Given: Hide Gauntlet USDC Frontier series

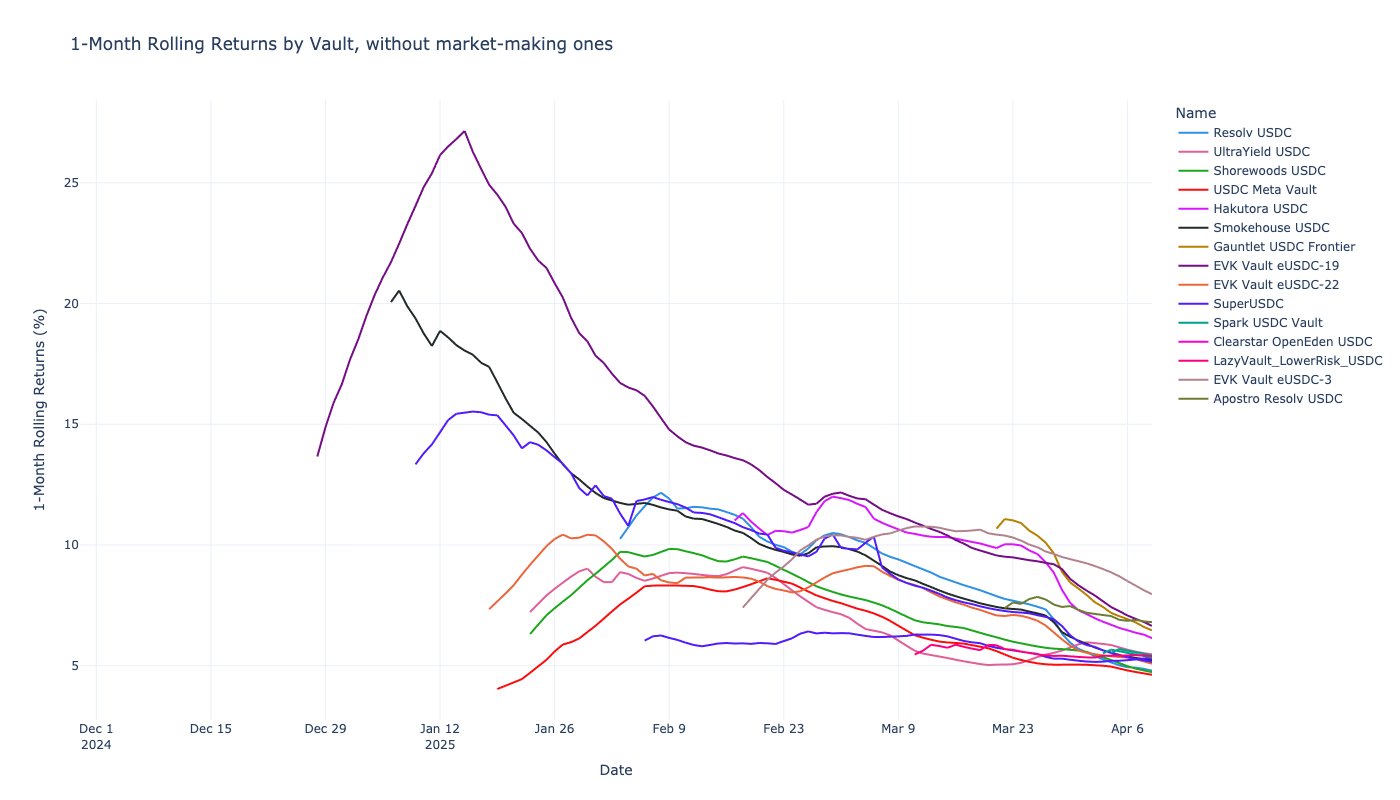Looking at the screenshot, I should [1284, 247].
